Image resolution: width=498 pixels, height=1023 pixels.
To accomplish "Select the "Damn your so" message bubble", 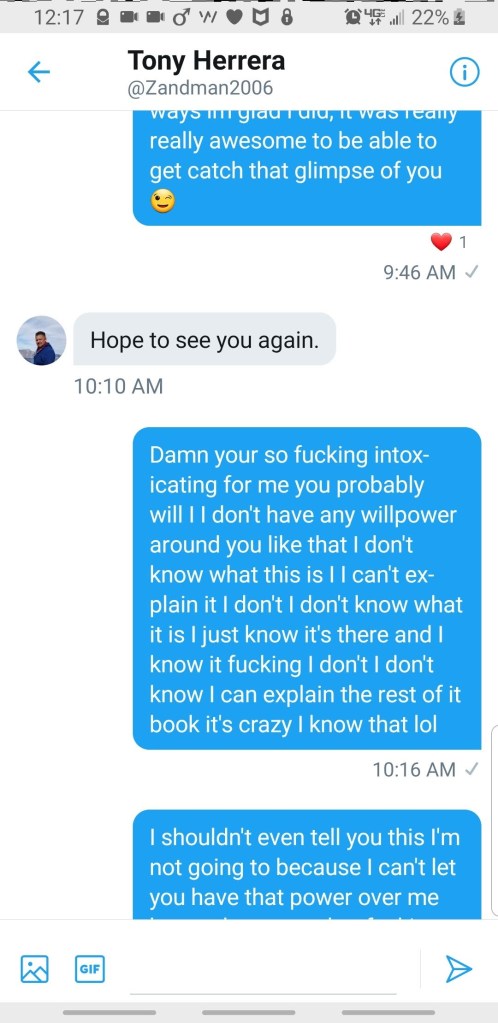I will pyautogui.click(x=307, y=588).
